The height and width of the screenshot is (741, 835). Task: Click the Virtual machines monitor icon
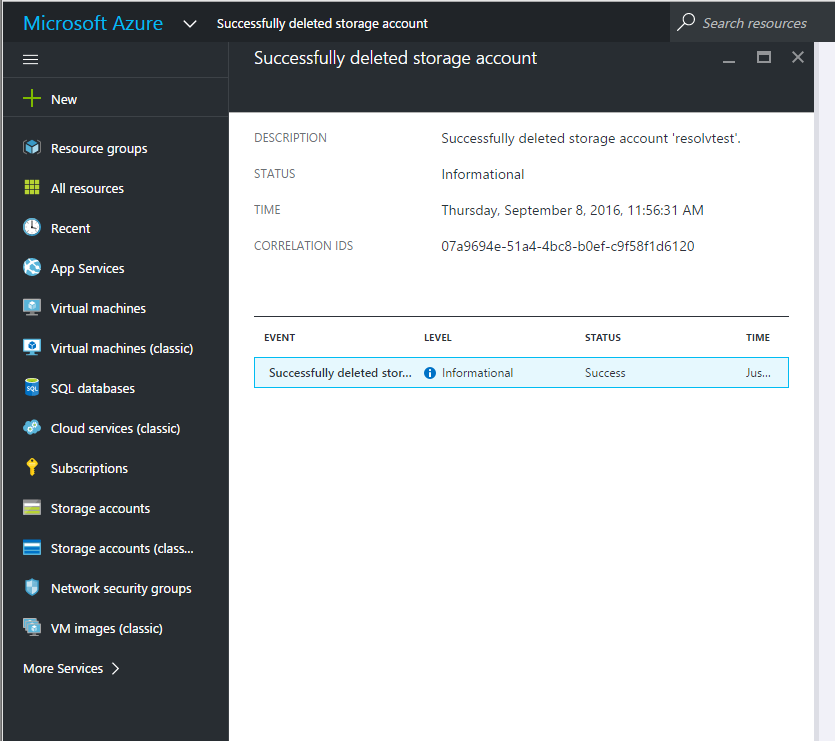pyautogui.click(x=32, y=307)
